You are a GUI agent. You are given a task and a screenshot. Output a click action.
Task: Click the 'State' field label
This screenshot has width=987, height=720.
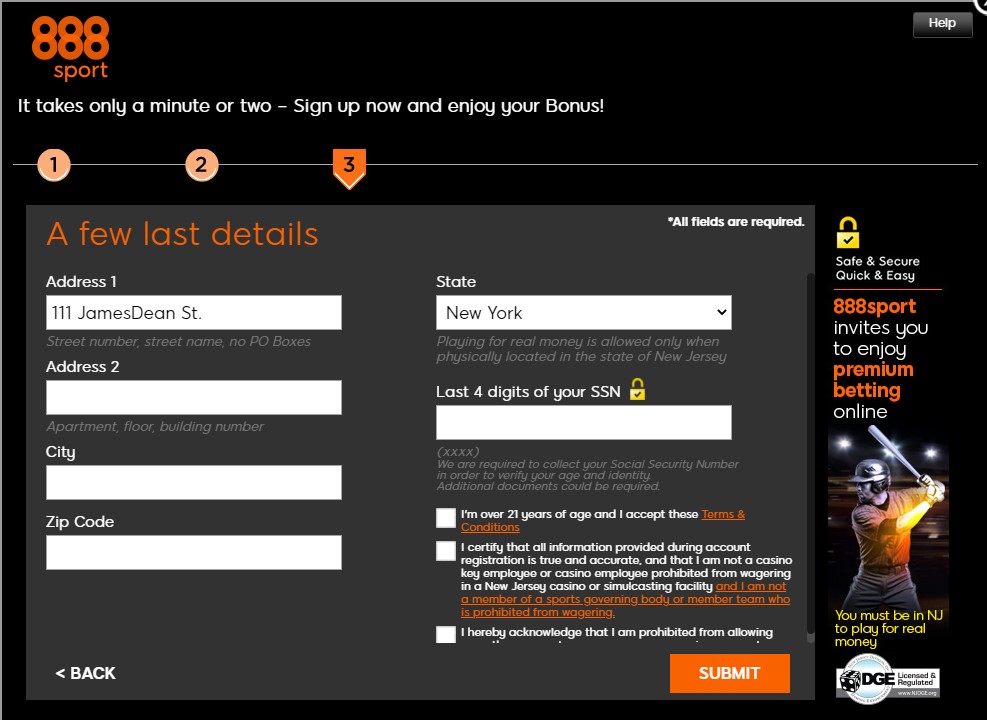(456, 281)
